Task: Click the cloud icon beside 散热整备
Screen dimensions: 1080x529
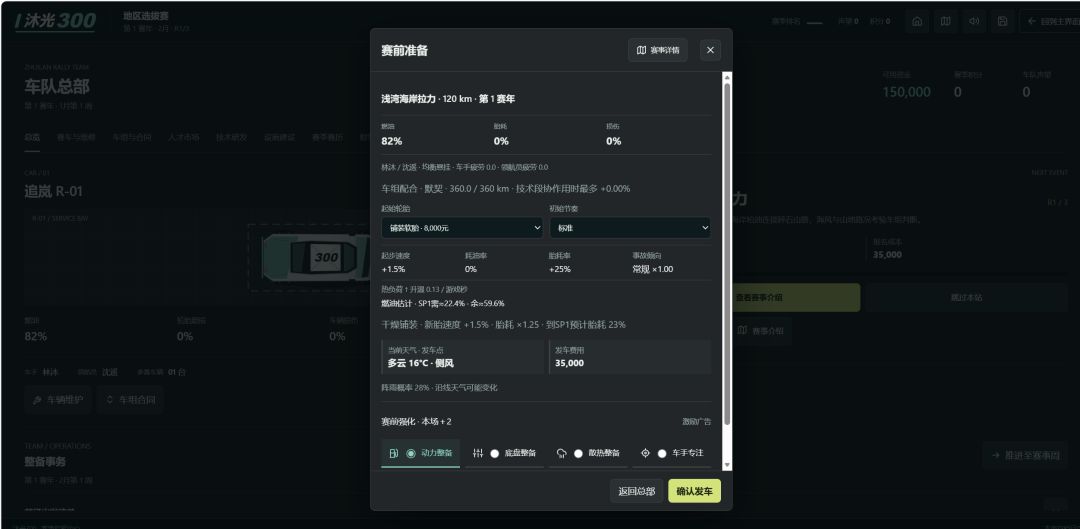Action: [562, 453]
